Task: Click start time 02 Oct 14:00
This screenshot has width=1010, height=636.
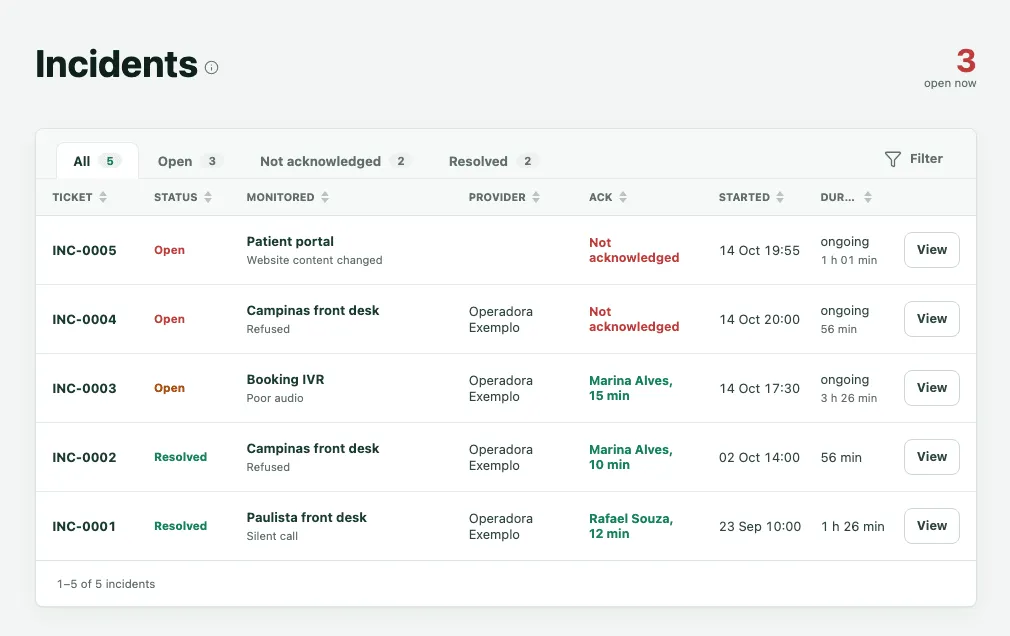Action: (x=759, y=458)
